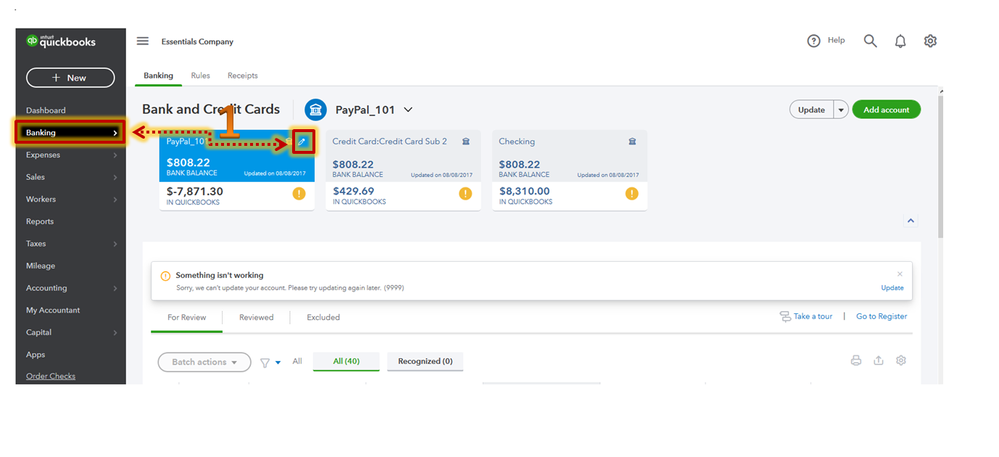
Task: Edit the PayPal account via pencil icon
Action: coord(303,142)
